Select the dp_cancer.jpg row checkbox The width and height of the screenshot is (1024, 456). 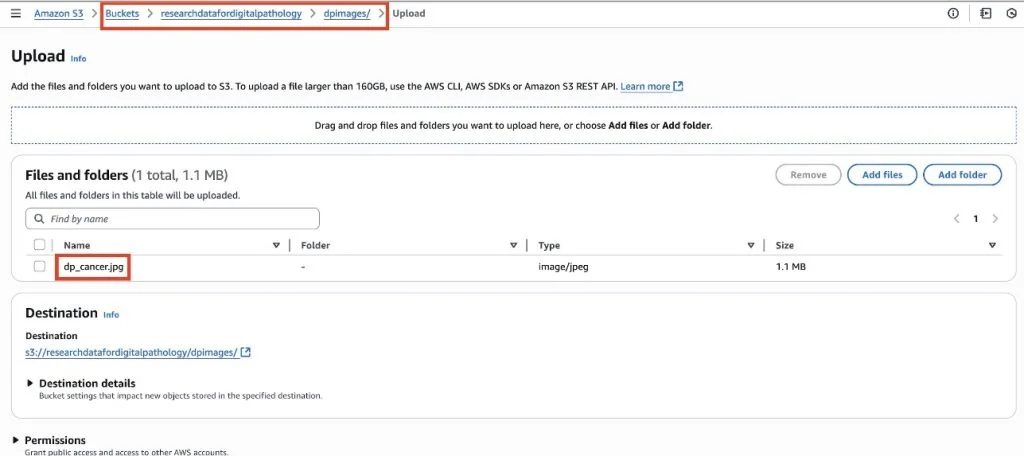pos(39,267)
